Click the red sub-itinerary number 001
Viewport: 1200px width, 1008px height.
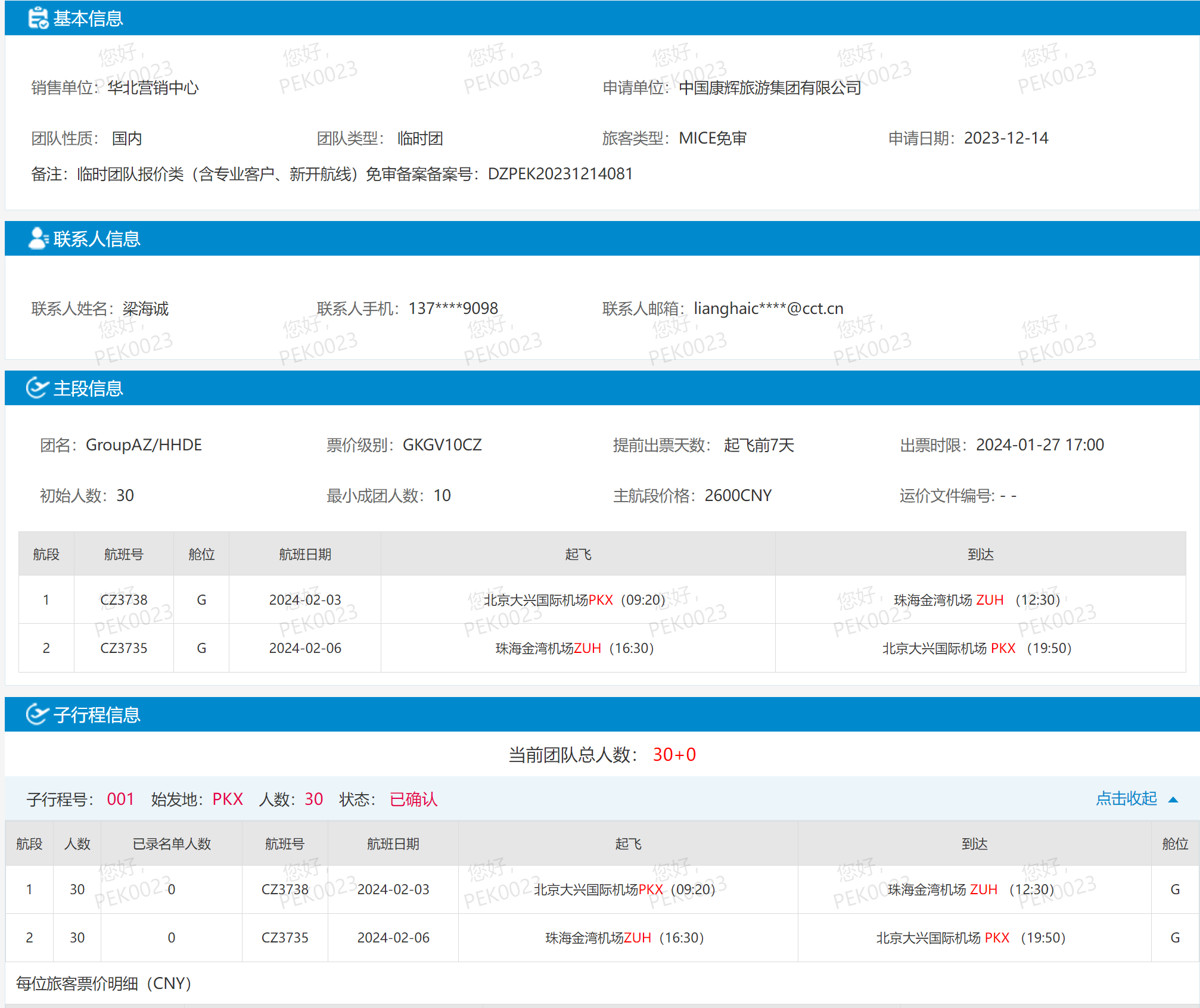click(x=120, y=799)
